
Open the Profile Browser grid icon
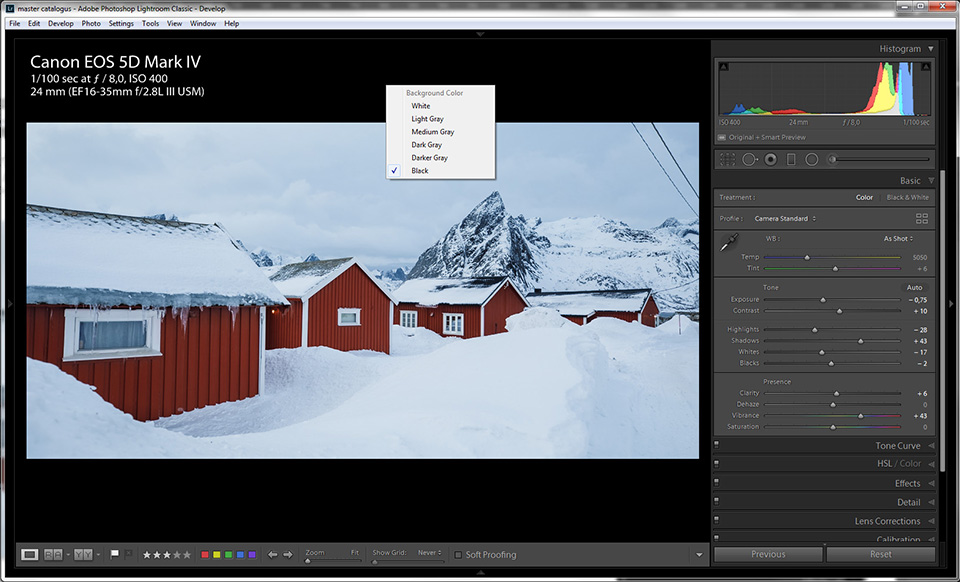(921, 218)
